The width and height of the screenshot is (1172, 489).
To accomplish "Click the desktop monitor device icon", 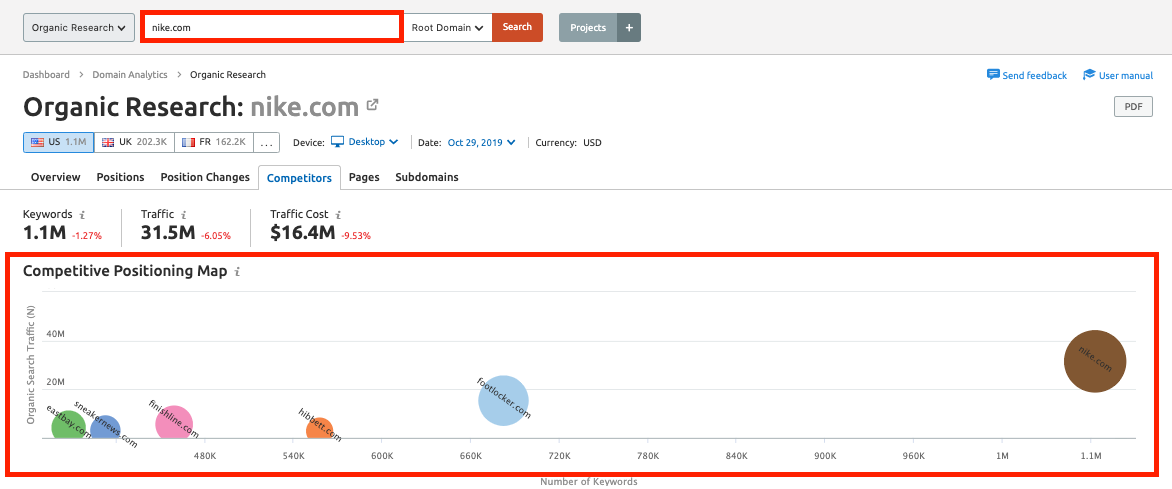I will point(337,141).
